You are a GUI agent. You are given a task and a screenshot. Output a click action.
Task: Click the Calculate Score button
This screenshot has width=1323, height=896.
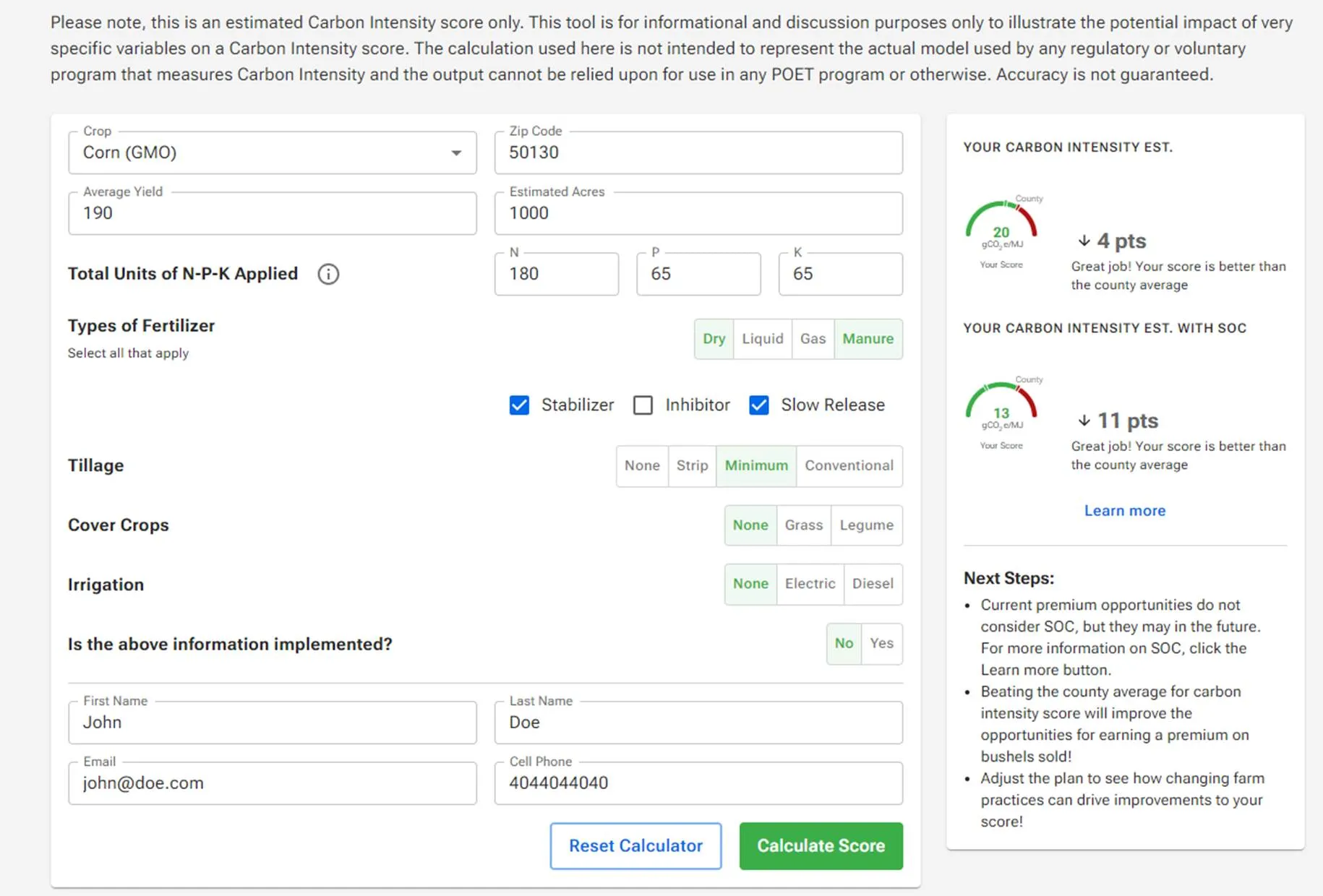click(821, 845)
